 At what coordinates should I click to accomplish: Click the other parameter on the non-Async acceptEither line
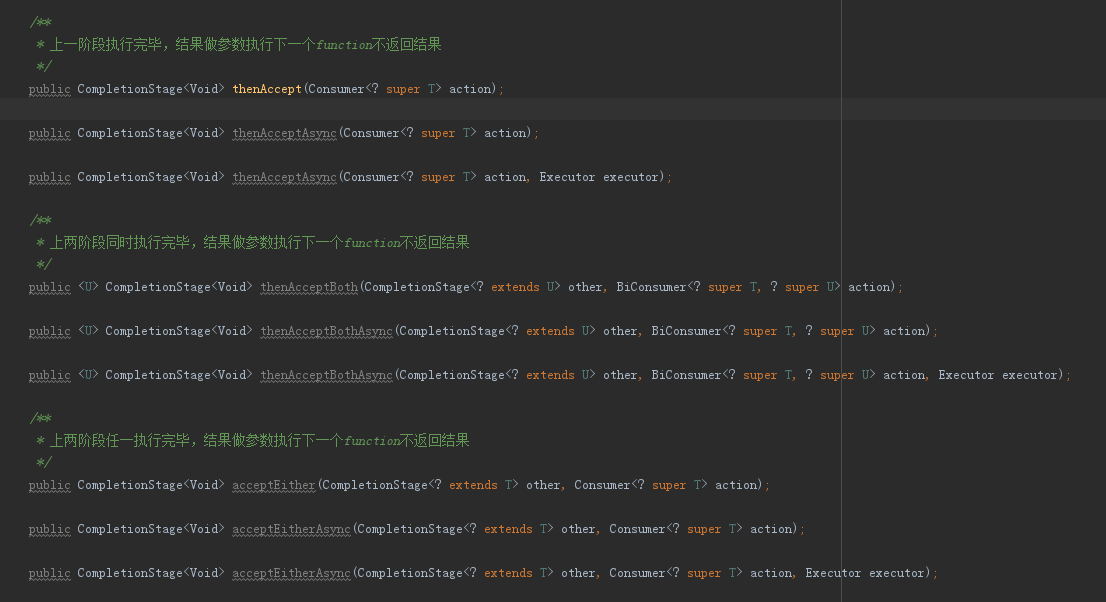[544, 486]
